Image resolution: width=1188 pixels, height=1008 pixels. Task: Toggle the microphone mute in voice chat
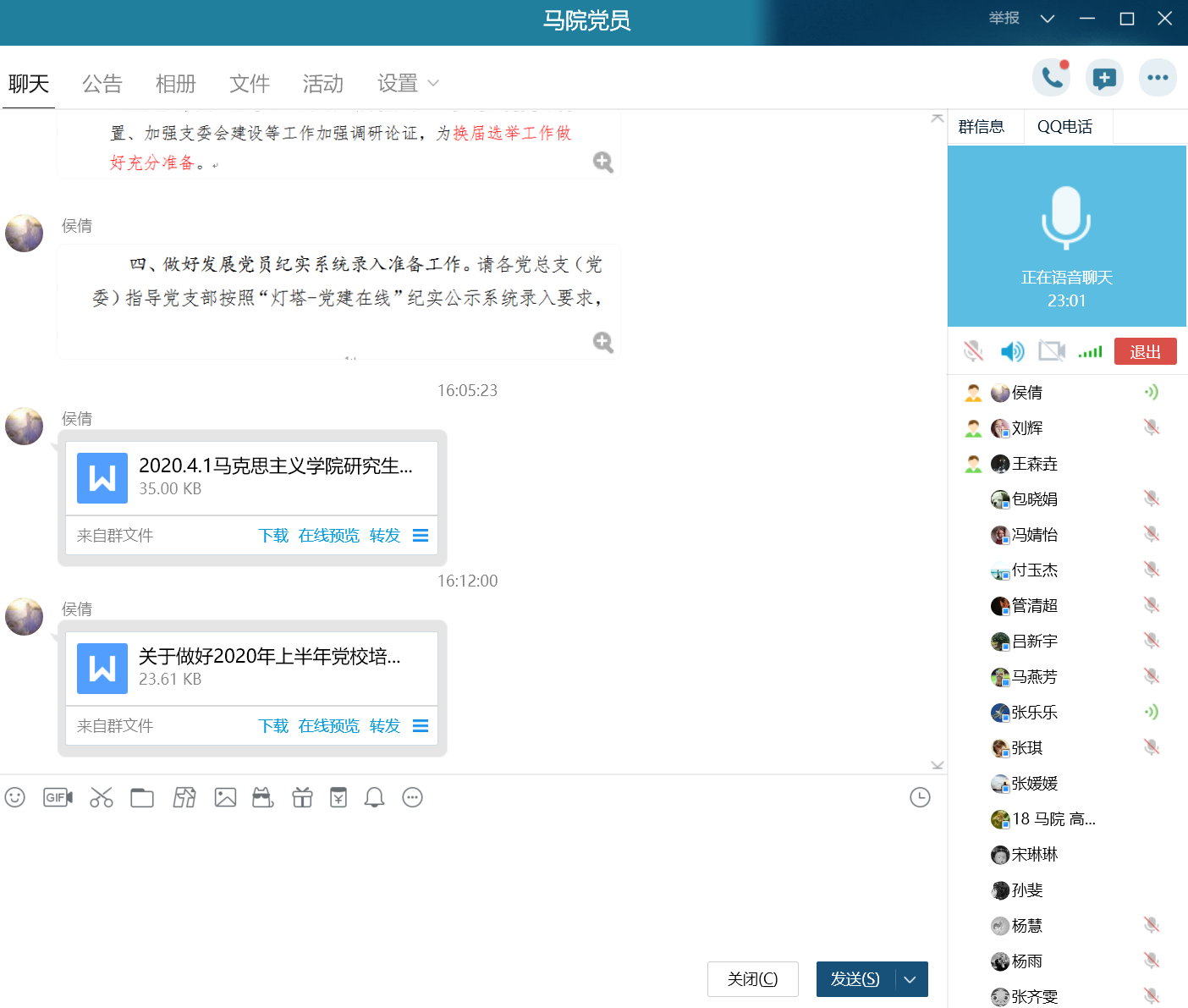(973, 350)
